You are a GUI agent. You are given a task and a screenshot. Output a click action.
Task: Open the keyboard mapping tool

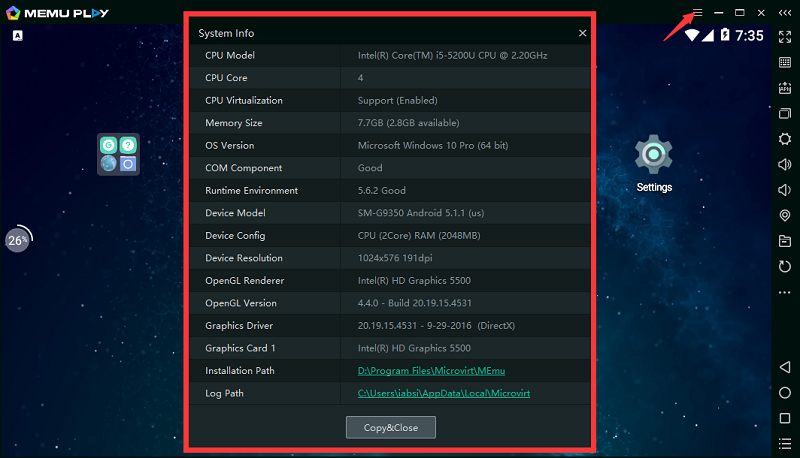coord(785,62)
